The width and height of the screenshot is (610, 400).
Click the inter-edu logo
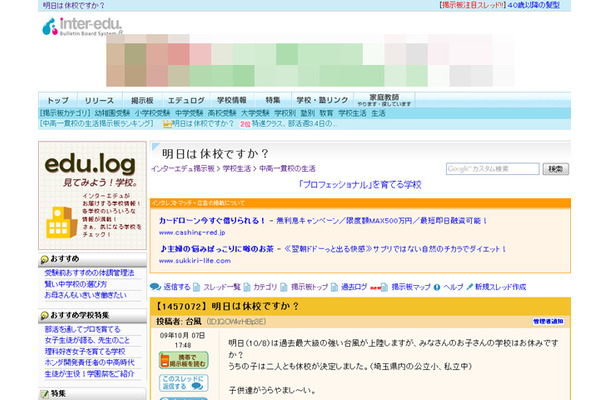[x=82, y=26]
